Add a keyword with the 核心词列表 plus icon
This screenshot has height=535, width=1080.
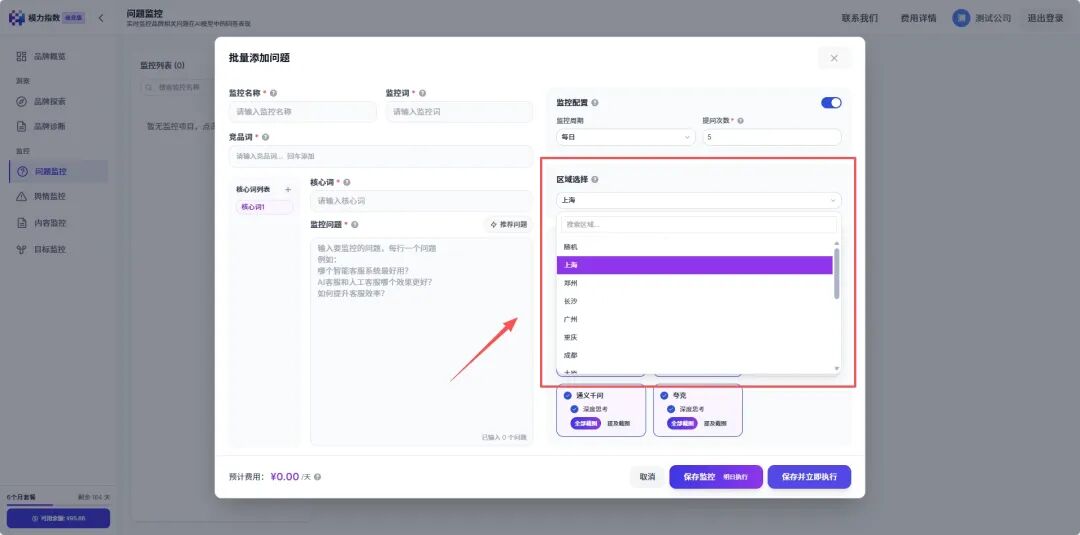(288, 189)
